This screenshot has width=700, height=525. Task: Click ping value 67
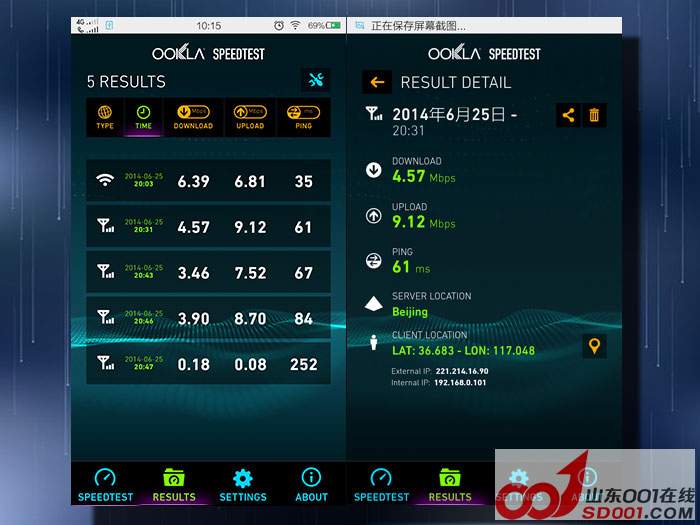click(x=304, y=273)
